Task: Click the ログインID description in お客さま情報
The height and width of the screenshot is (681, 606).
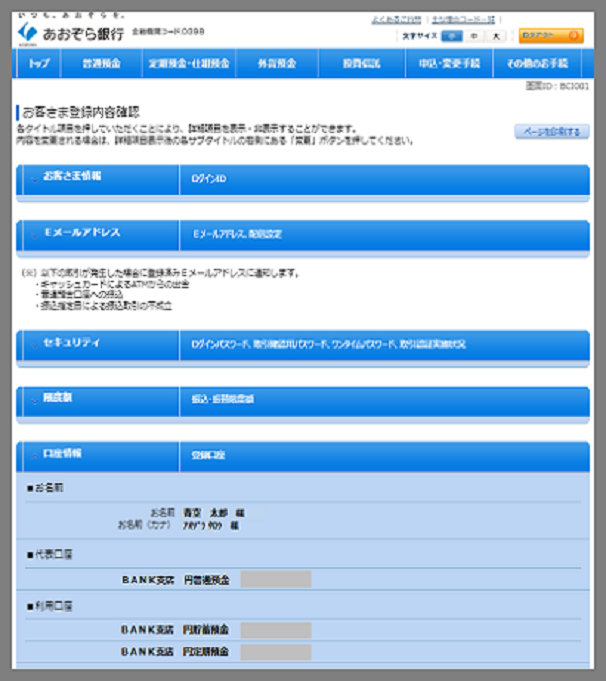Action: [209, 179]
